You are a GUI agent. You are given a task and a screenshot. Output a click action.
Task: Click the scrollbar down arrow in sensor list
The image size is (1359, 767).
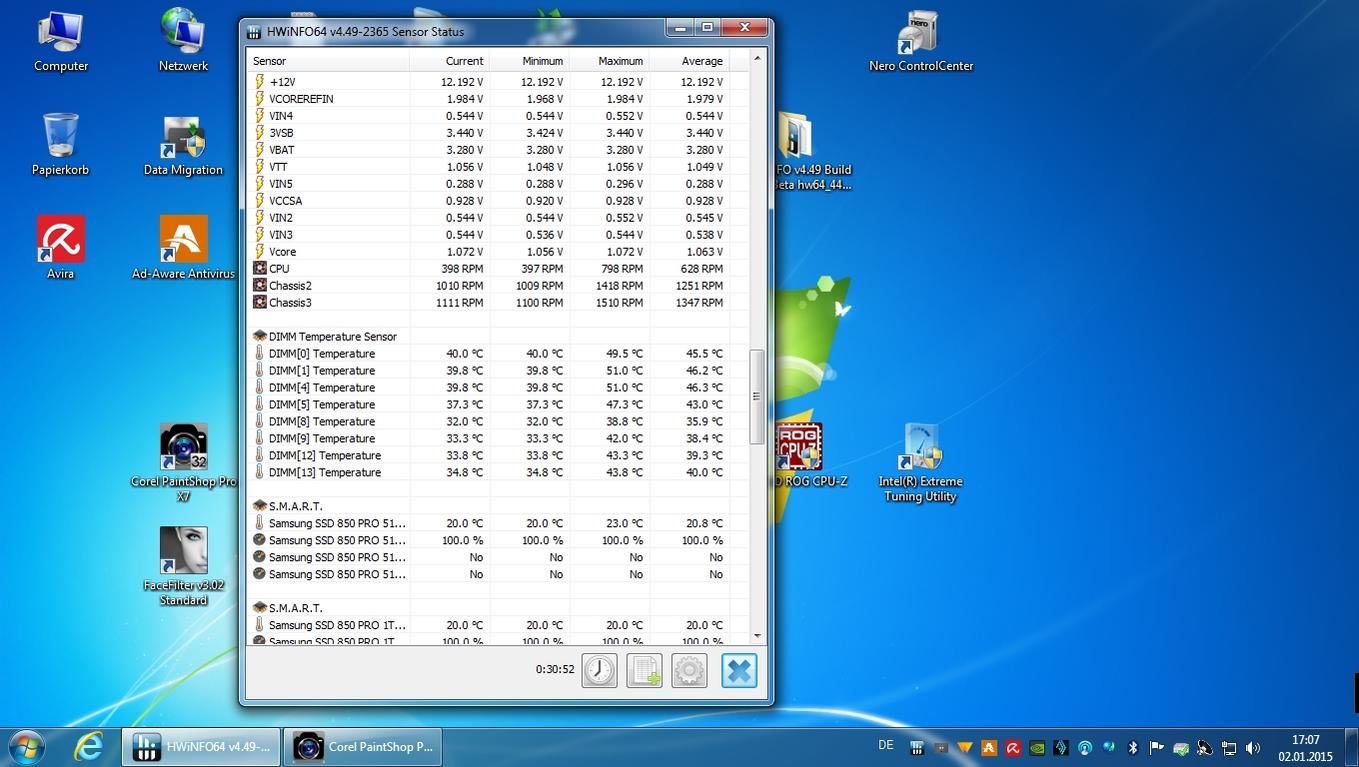tap(757, 636)
